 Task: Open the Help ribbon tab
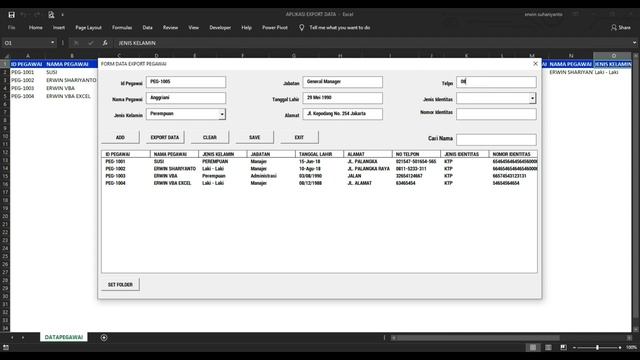pos(247,27)
